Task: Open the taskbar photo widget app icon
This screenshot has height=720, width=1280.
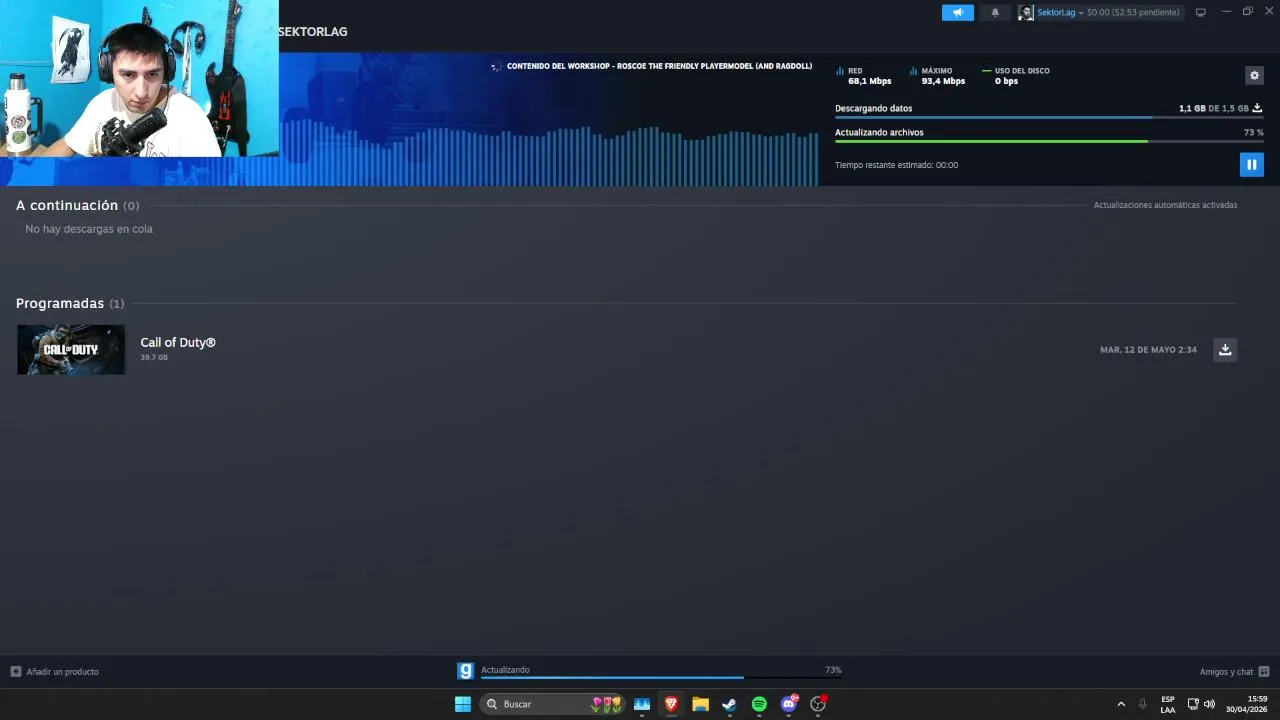Action: point(642,704)
